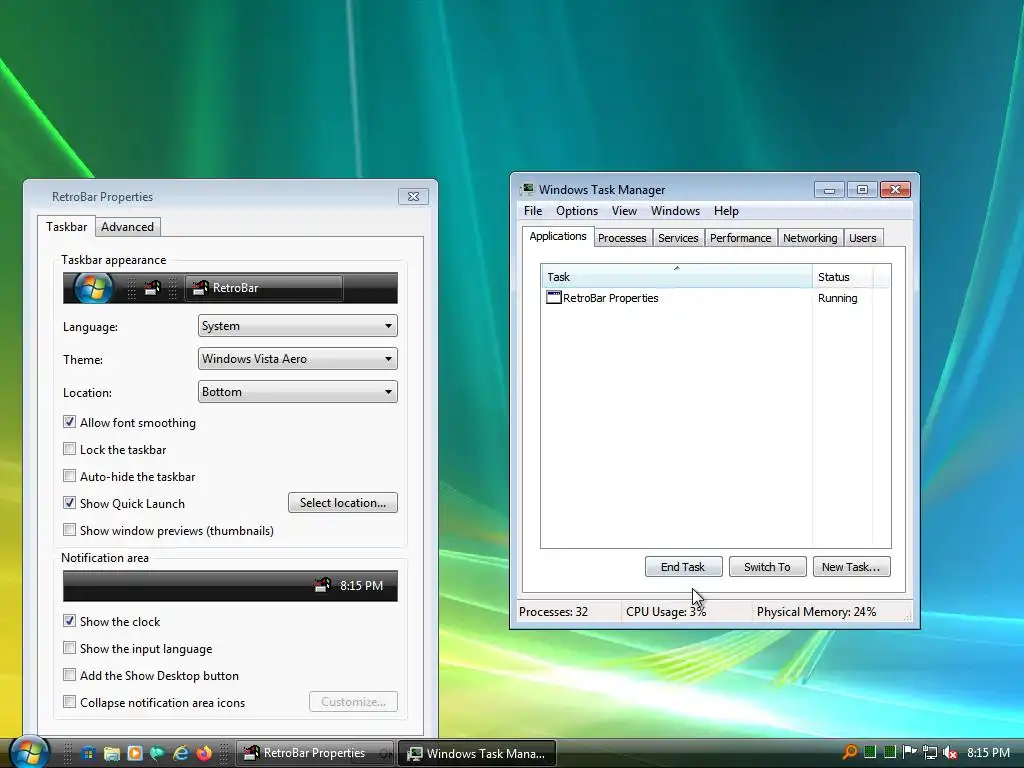Open the Language dropdown set to System
The image size is (1024, 768).
298,326
